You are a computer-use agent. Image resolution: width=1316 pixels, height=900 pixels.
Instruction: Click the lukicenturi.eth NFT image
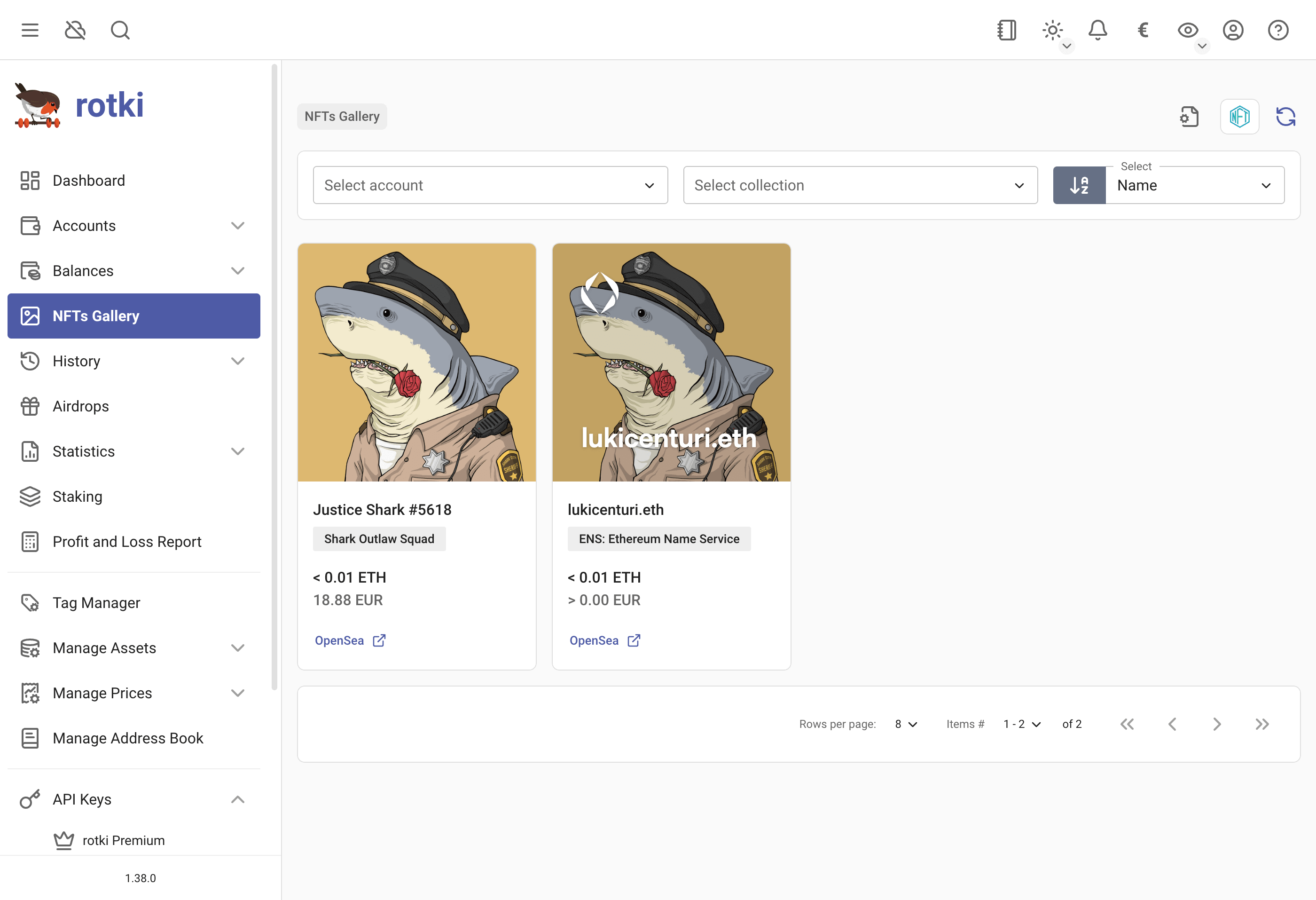click(x=672, y=363)
